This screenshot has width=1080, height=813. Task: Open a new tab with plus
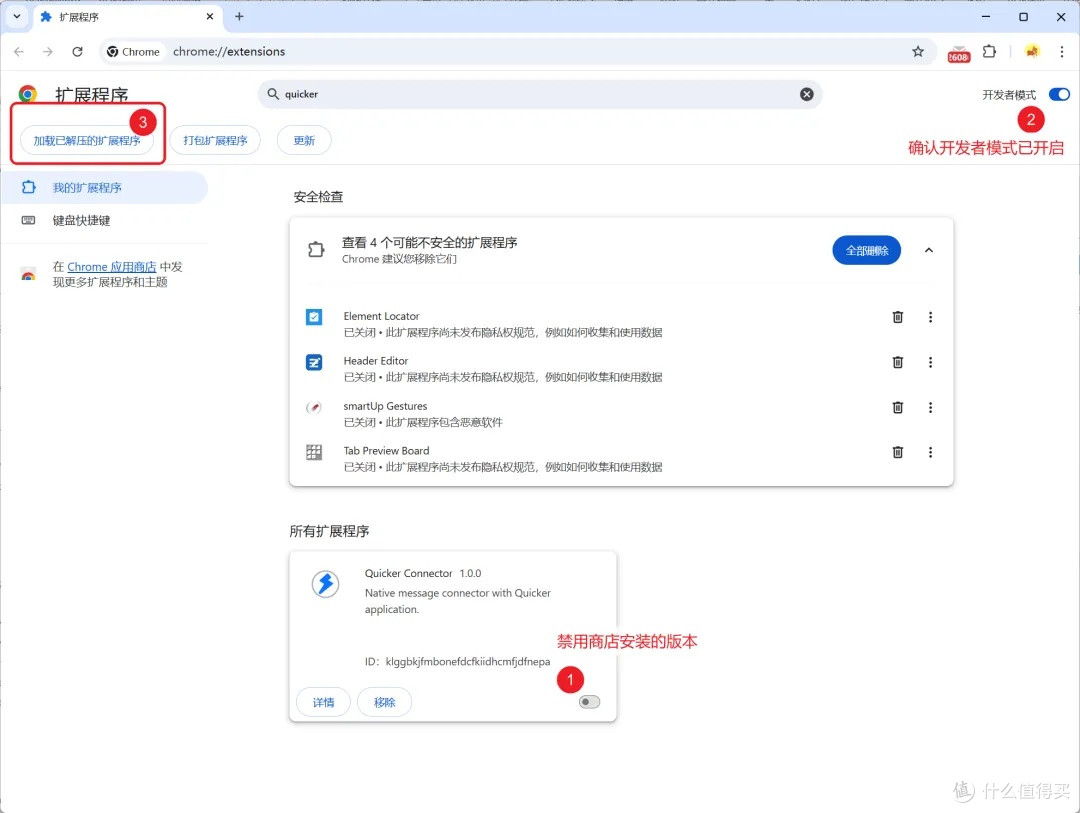(239, 17)
